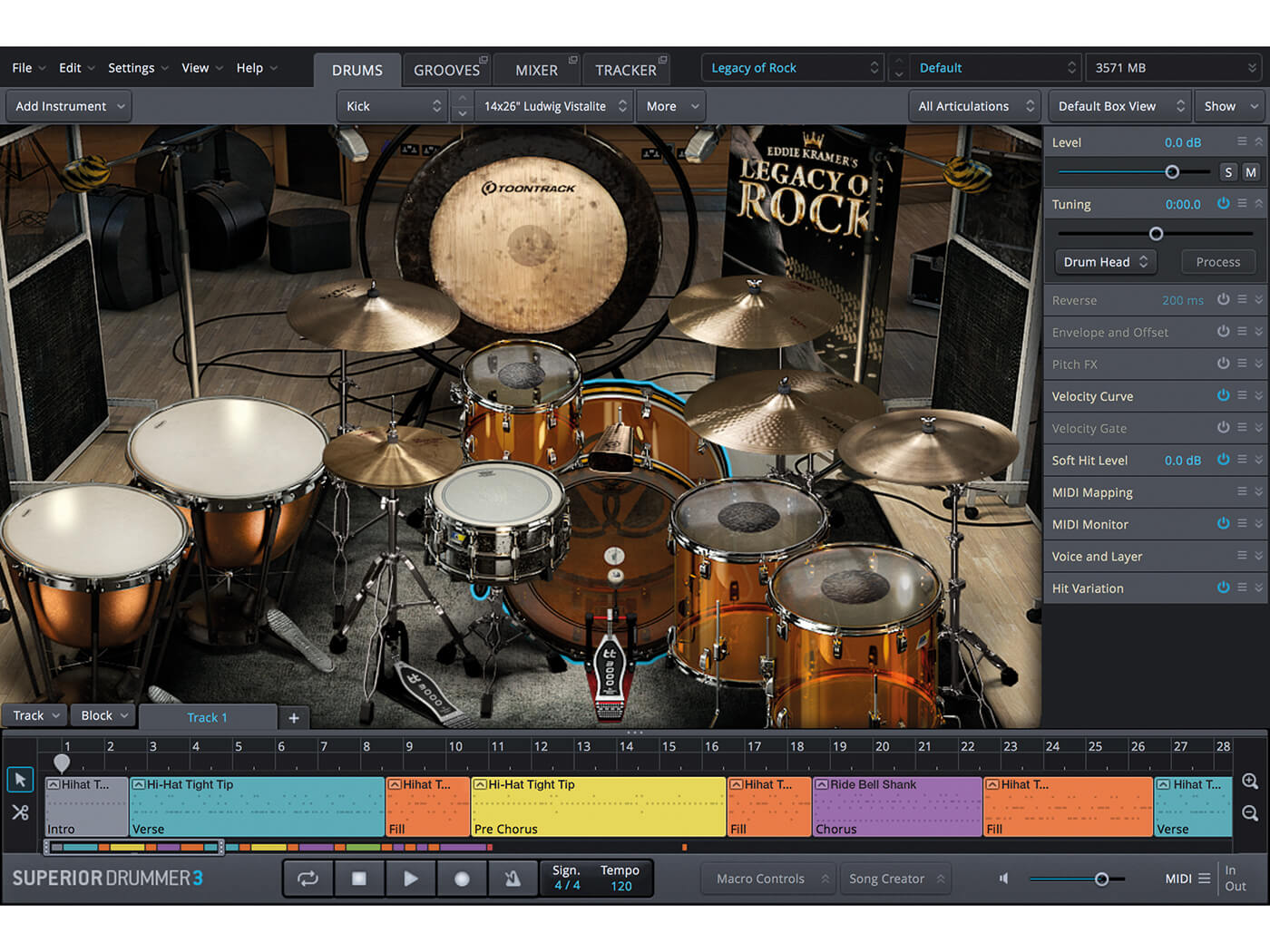Click the master volume speaker icon
This screenshot has height=952, width=1270.
(x=1003, y=879)
